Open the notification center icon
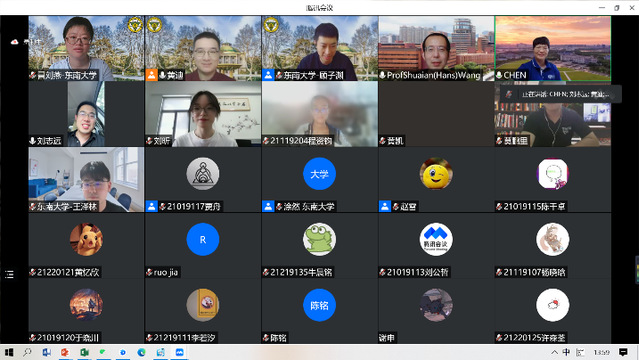The image size is (639, 360). (623, 352)
